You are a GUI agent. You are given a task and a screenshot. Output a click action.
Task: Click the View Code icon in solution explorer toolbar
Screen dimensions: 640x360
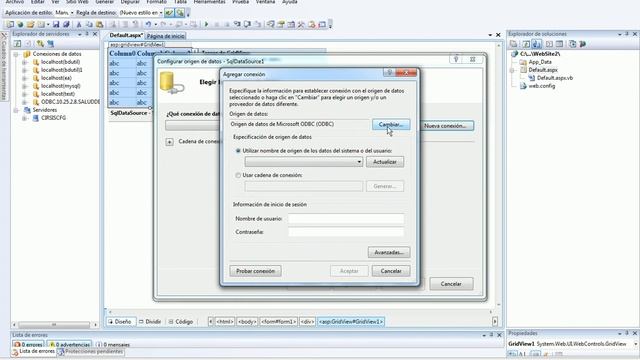click(549, 44)
